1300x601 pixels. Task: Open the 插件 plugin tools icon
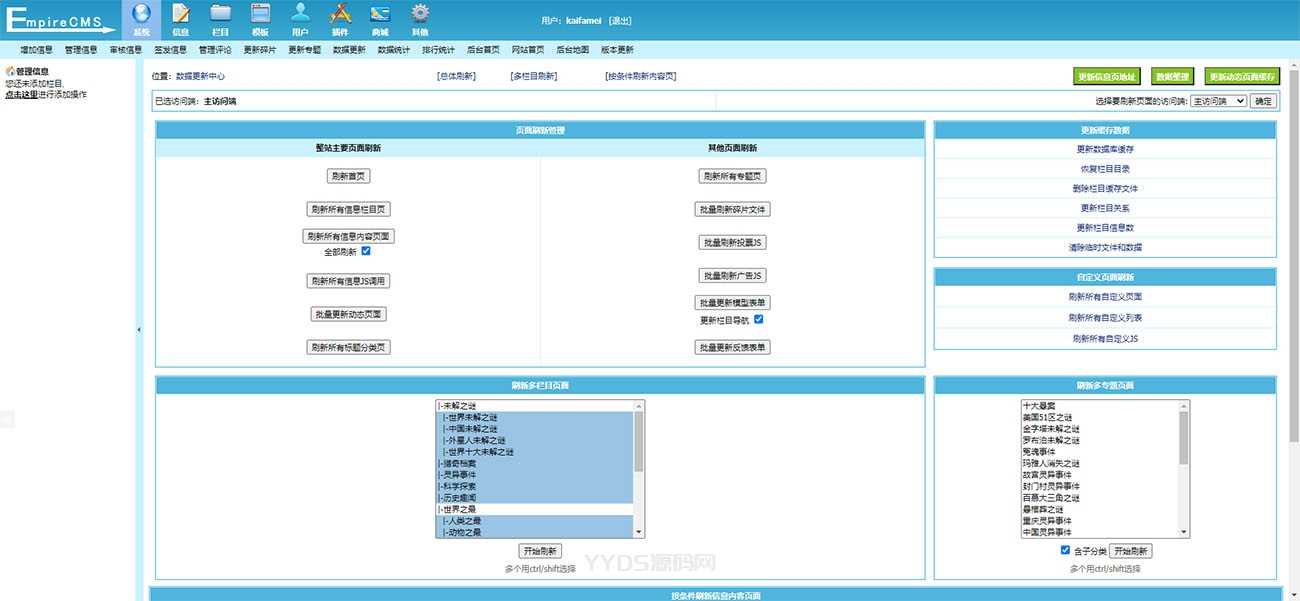[x=340, y=19]
